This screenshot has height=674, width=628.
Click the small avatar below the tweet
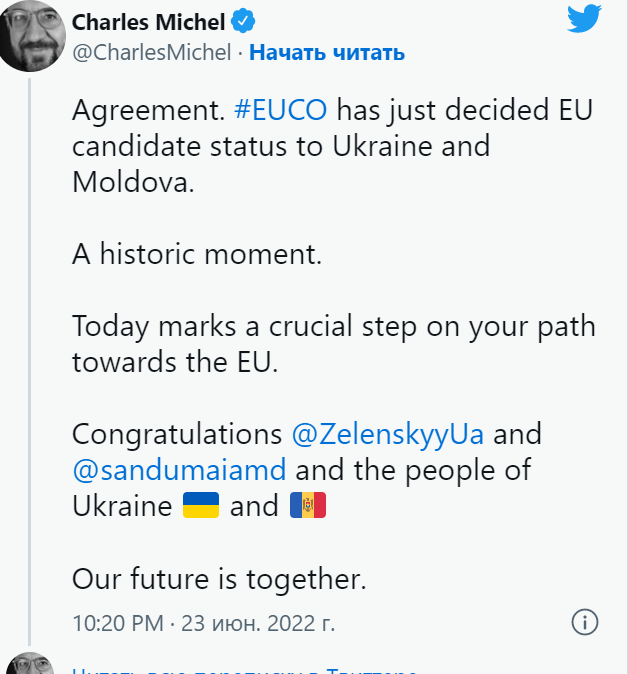tap(28, 664)
